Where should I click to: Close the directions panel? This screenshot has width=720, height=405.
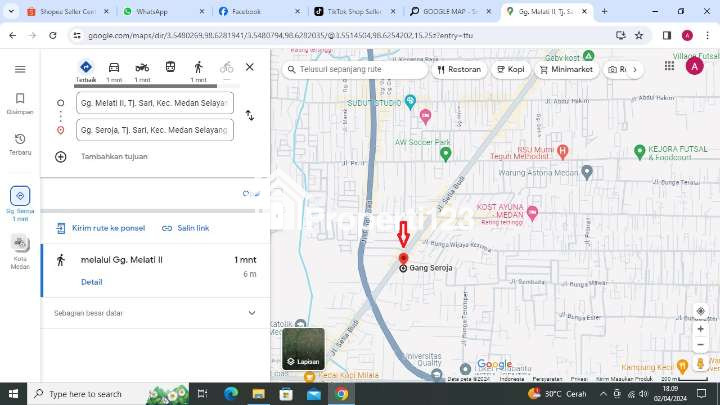(249, 67)
